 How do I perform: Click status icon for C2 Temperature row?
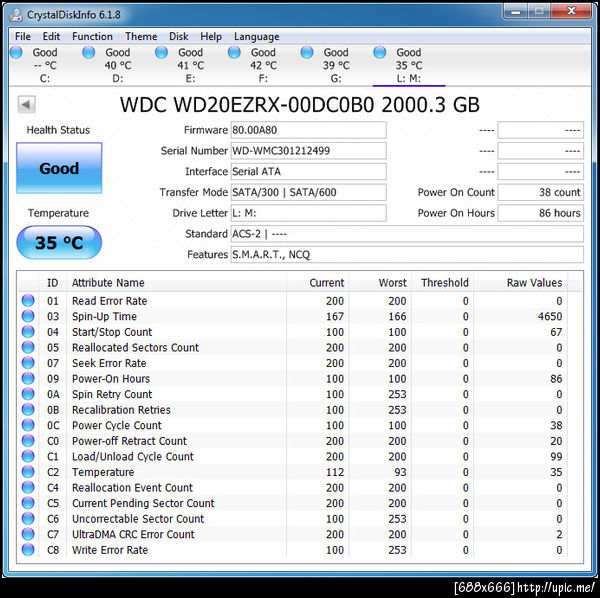tap(28, 472)
